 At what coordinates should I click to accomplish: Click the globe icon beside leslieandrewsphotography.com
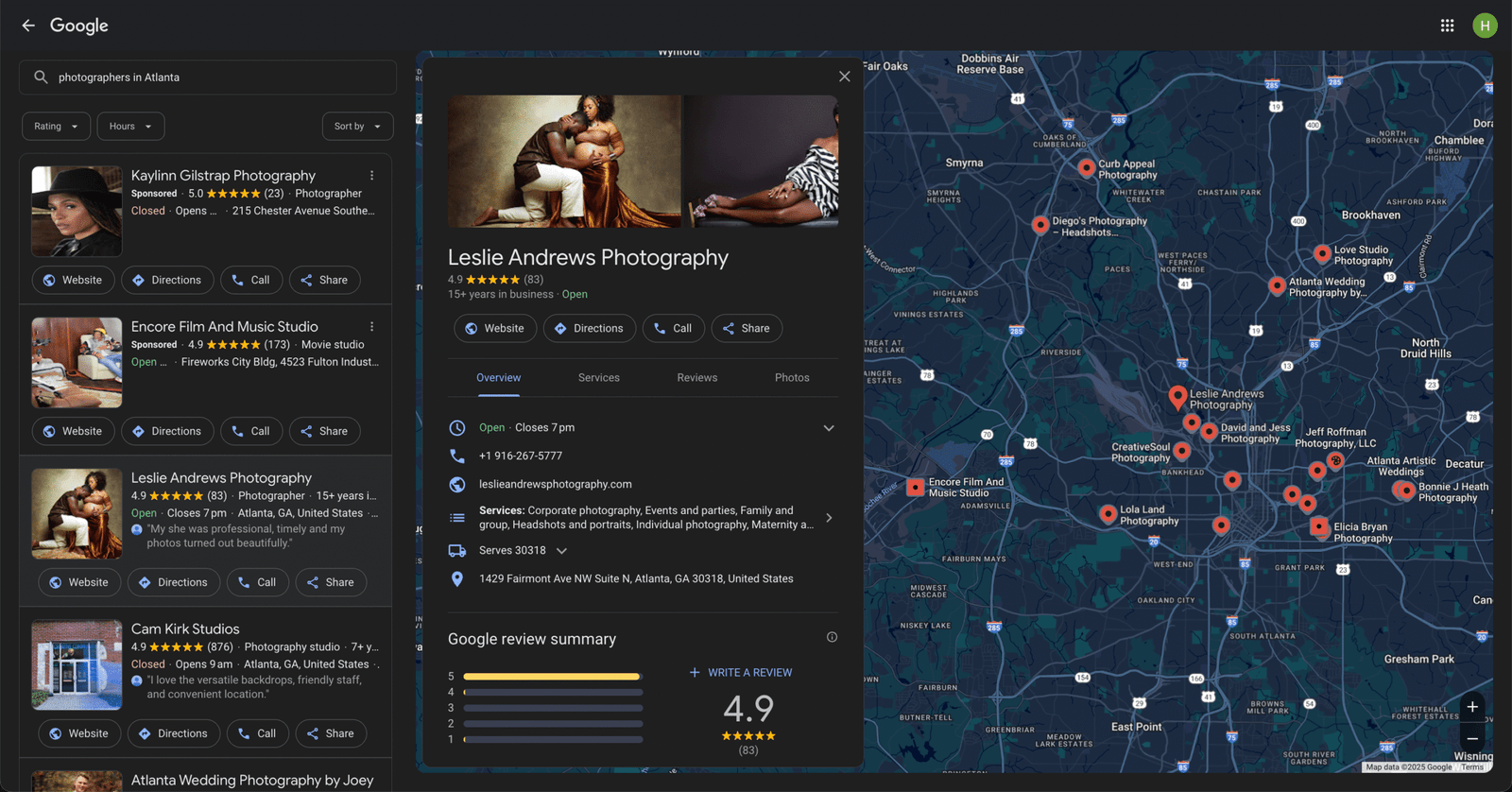457,484
